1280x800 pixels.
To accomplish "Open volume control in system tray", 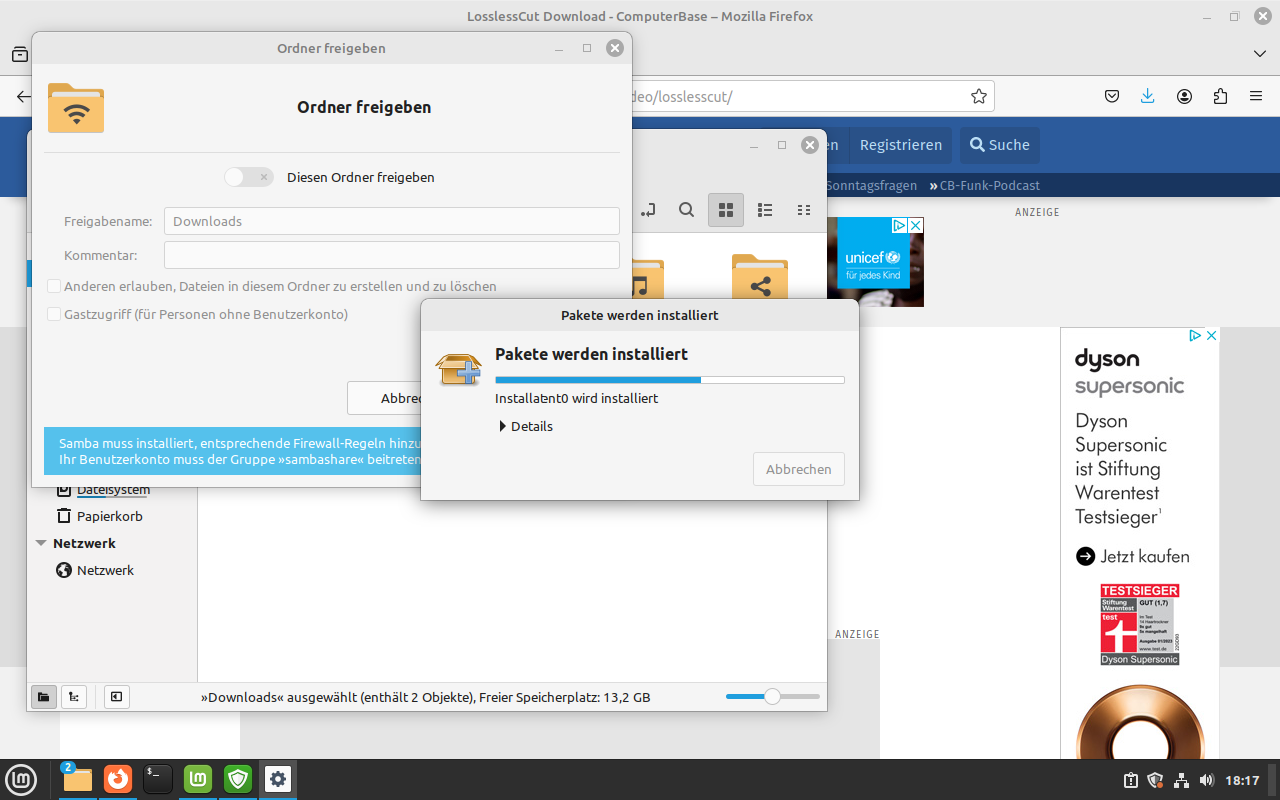I will pos(1206,780).
